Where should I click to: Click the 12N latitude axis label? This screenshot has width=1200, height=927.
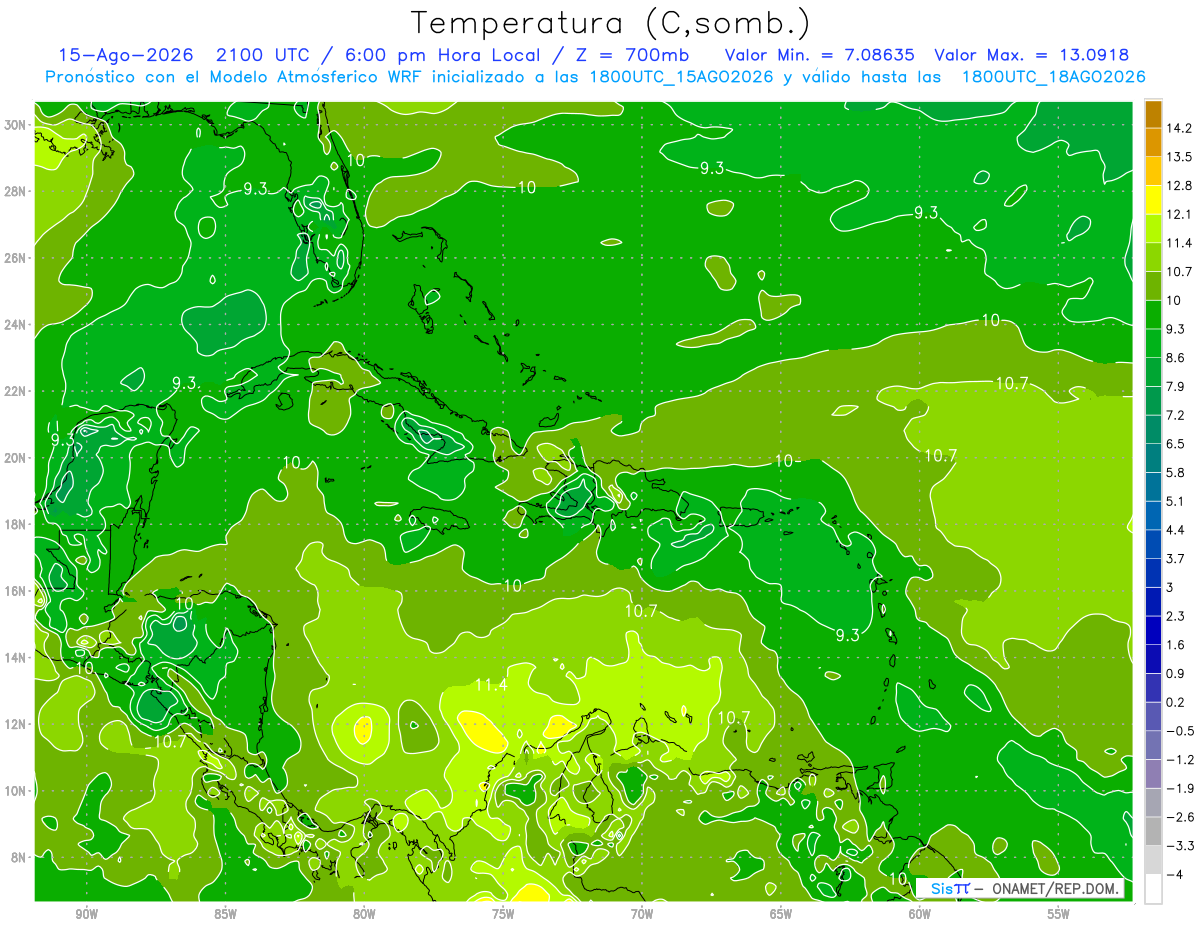coord(15,723)
